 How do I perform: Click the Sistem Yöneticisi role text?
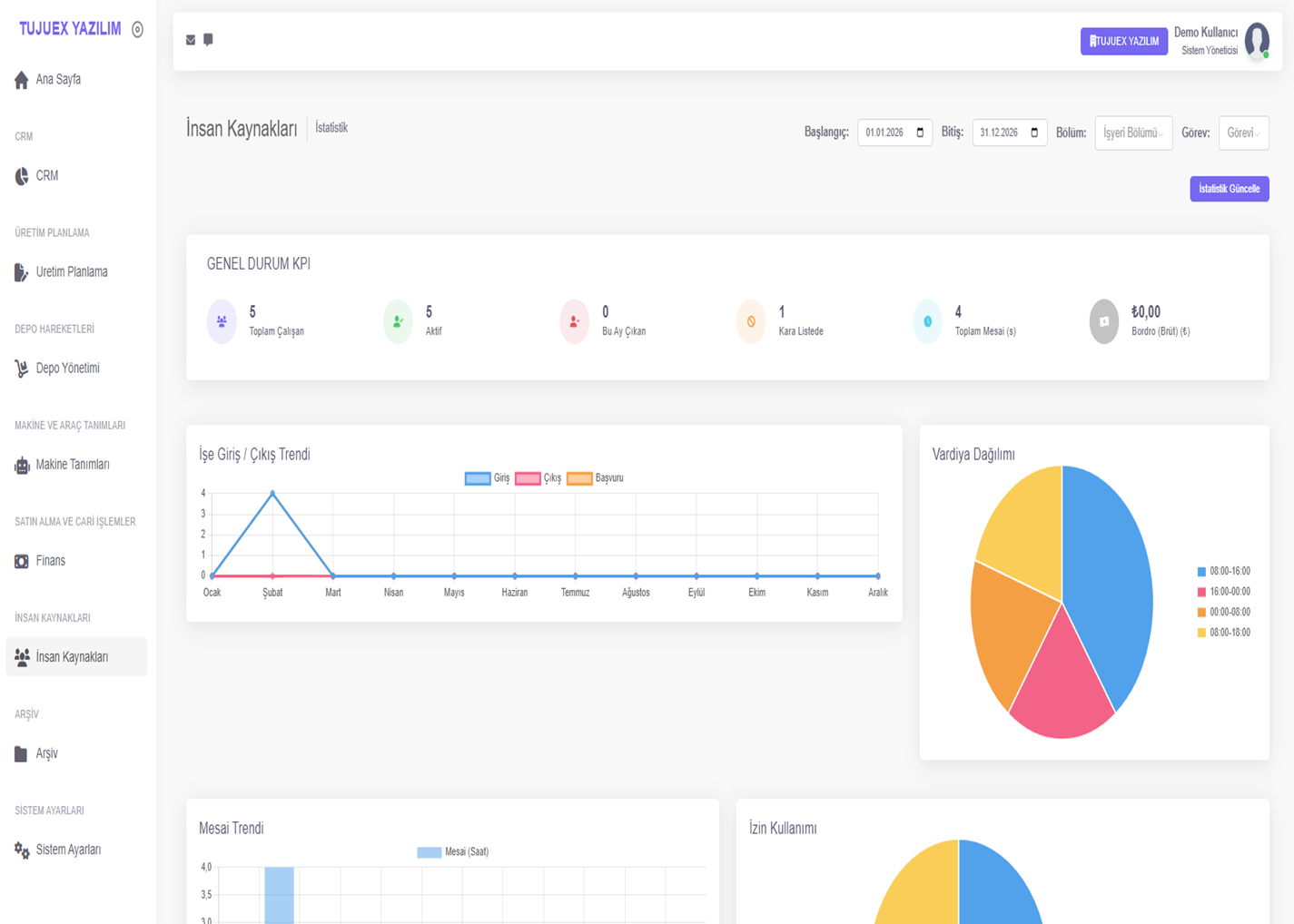1210,51
